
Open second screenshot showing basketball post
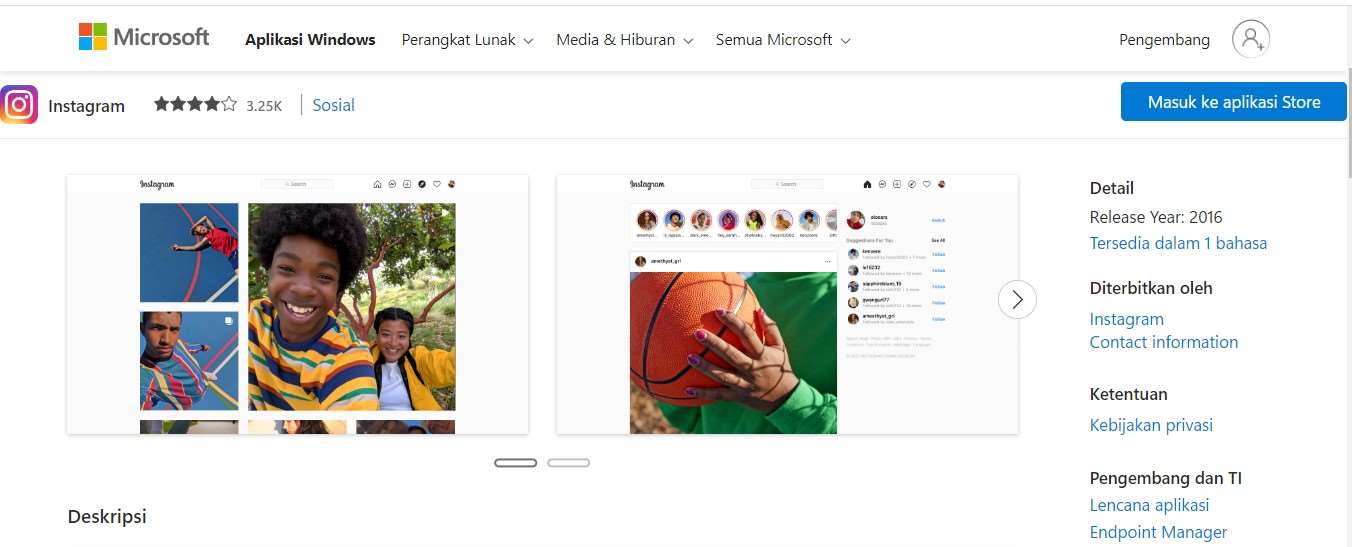tap(787, 304)
